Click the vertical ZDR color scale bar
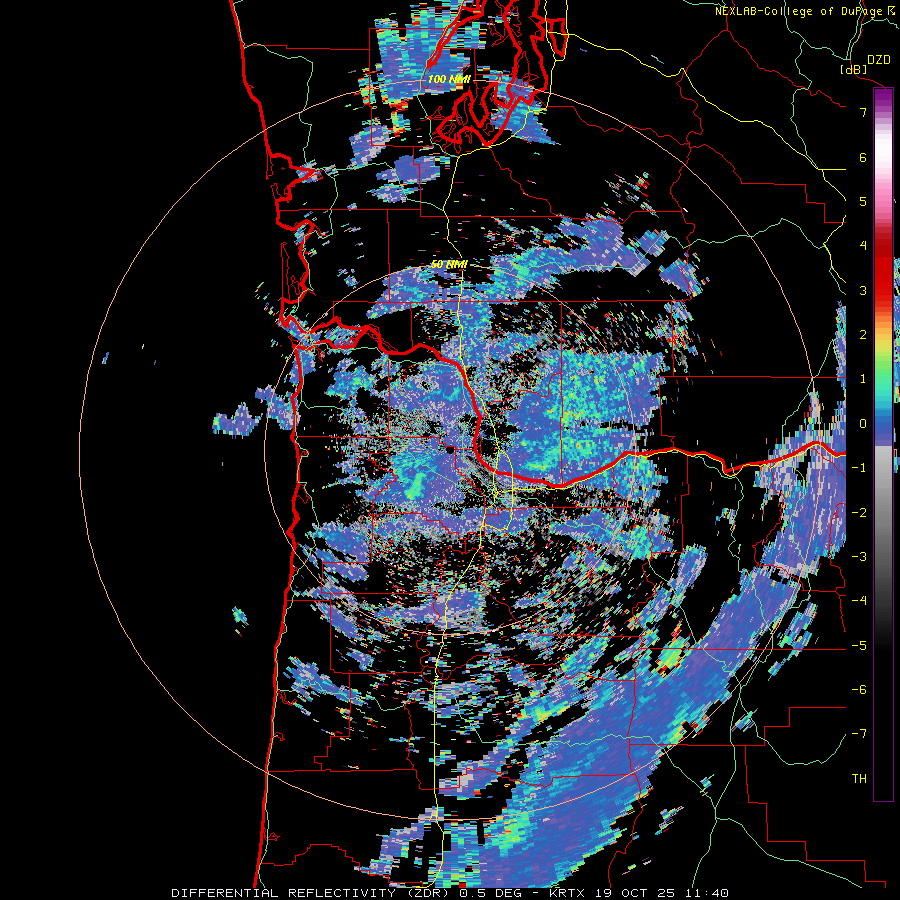This screenshot has height=900, width=900. tap(883, 444)
